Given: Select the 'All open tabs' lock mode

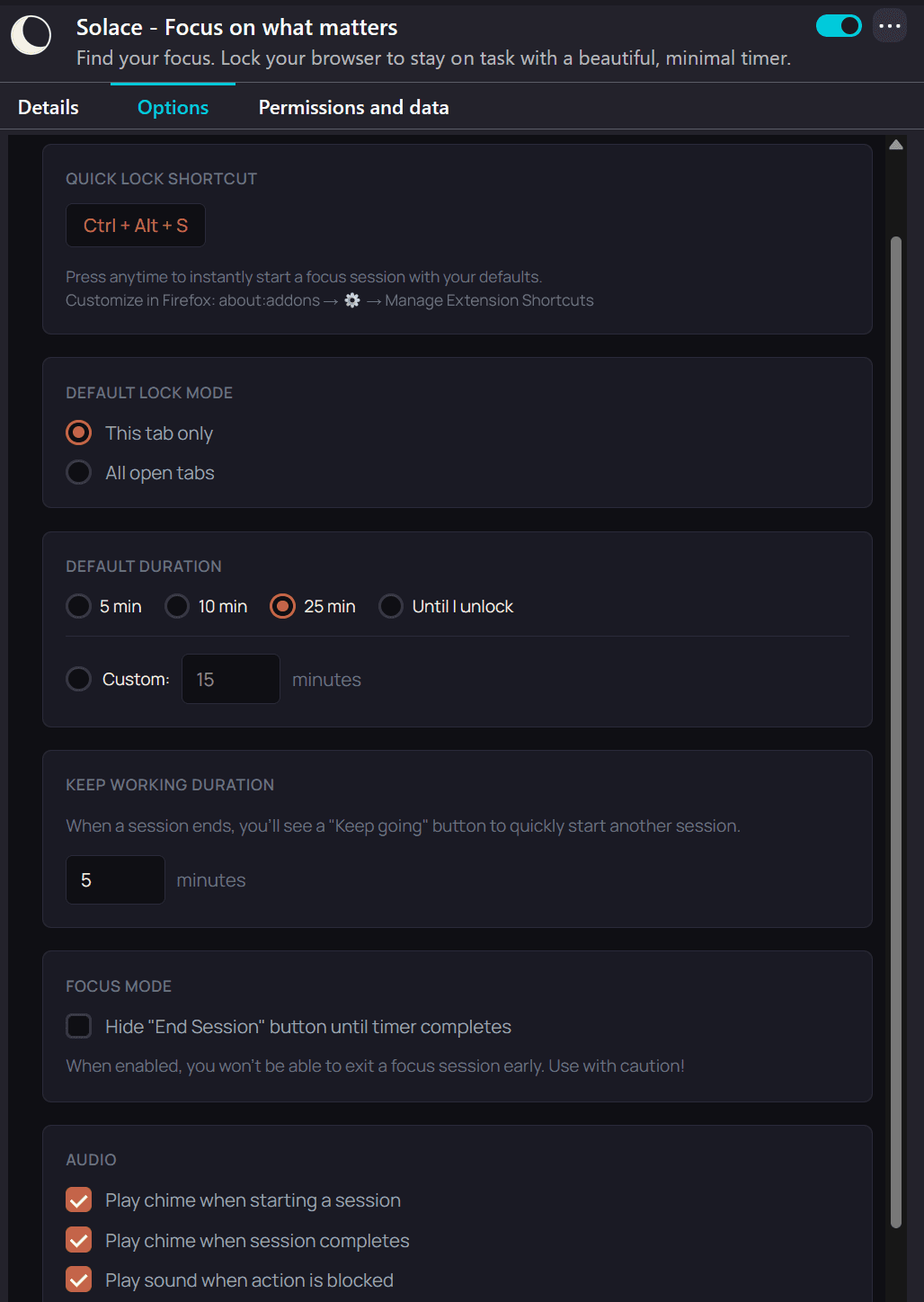Looking at the screenshot, I should click(x=78, y=472).
